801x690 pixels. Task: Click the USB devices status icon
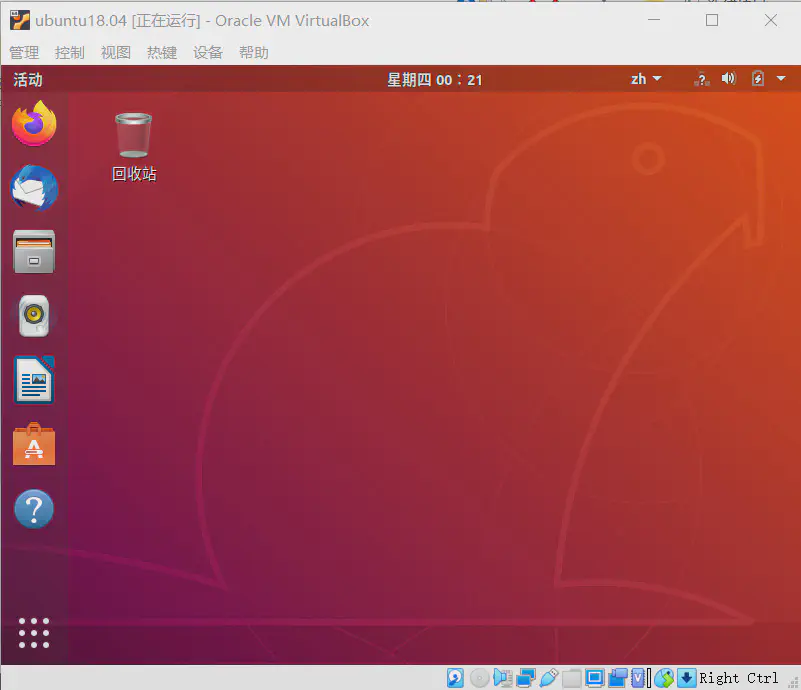[x=548, y=678]
